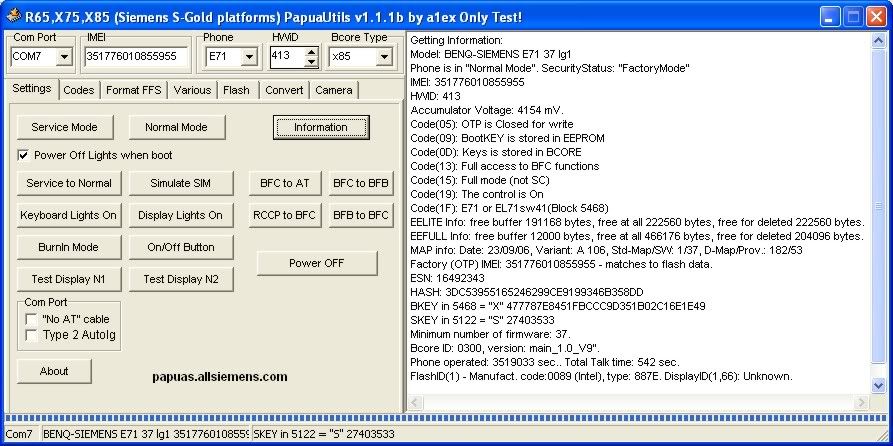
Task: Switch to the Settings tab
Action: point(32,89)
